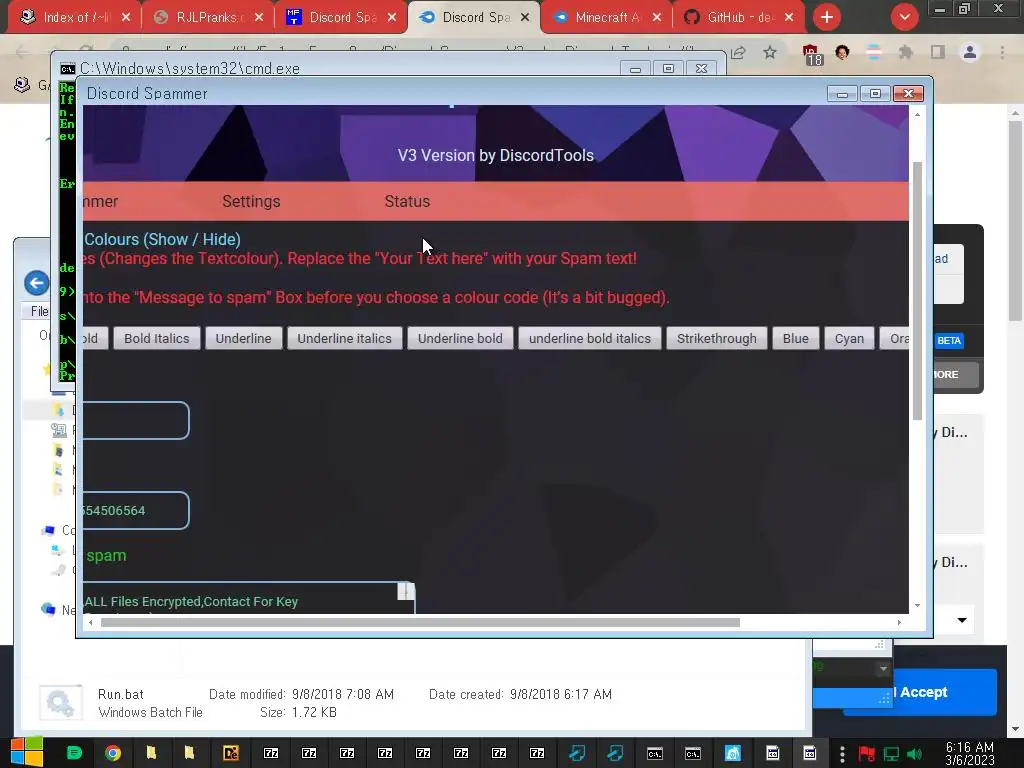
Task: Click message box with ALL Files Encrypted
Action: point(249,598)
